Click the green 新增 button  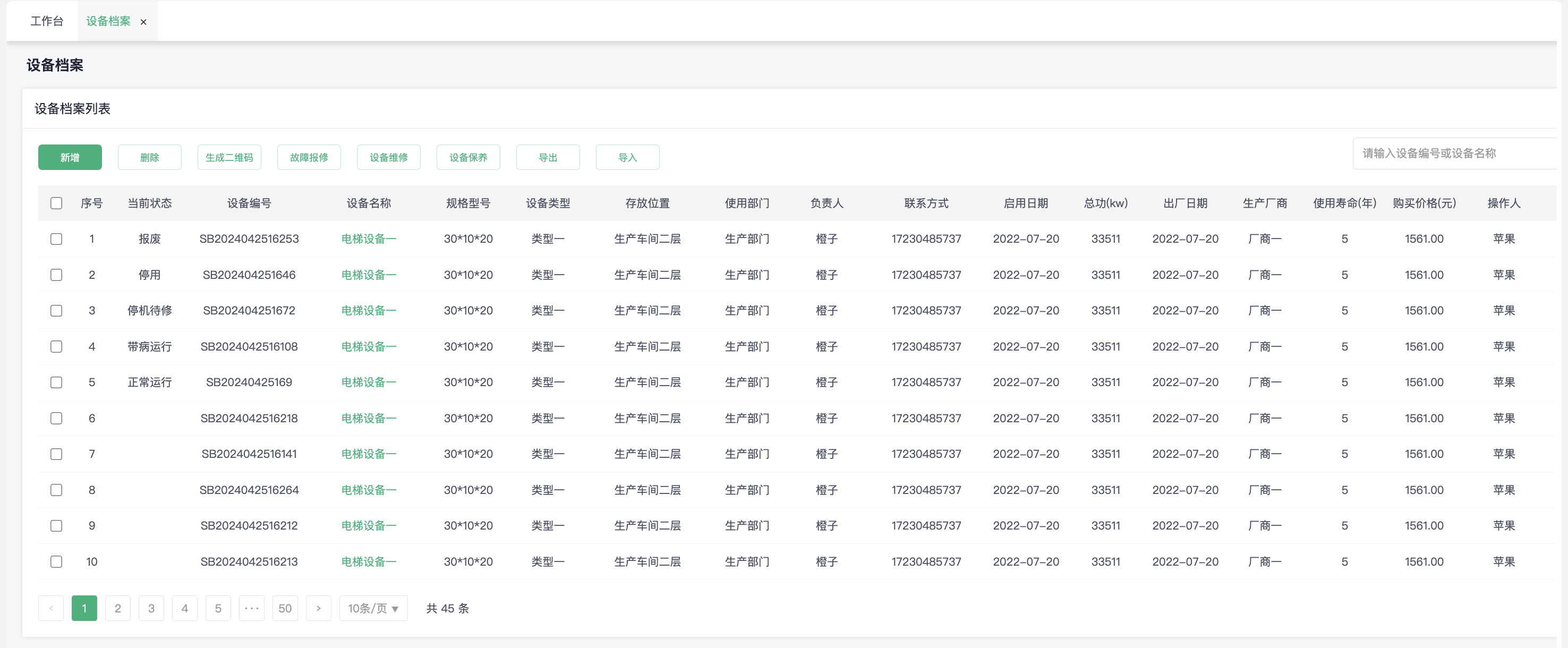point(70,158)
